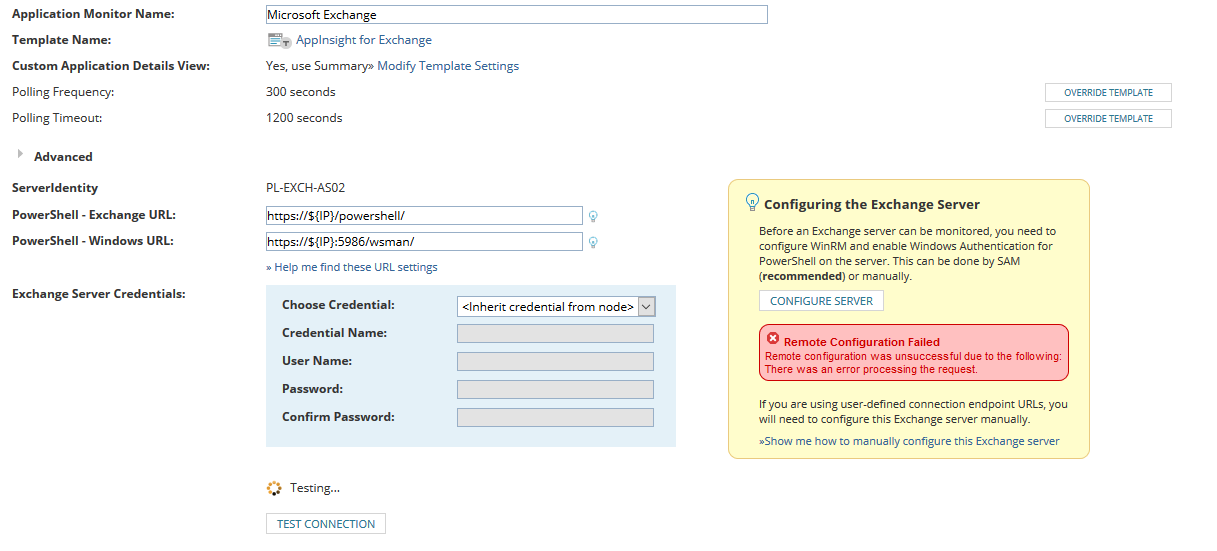Screen dimensions: 1217x551
Task: Click the PowerShell Windows URL field
Action: click(x=424, y=241)
